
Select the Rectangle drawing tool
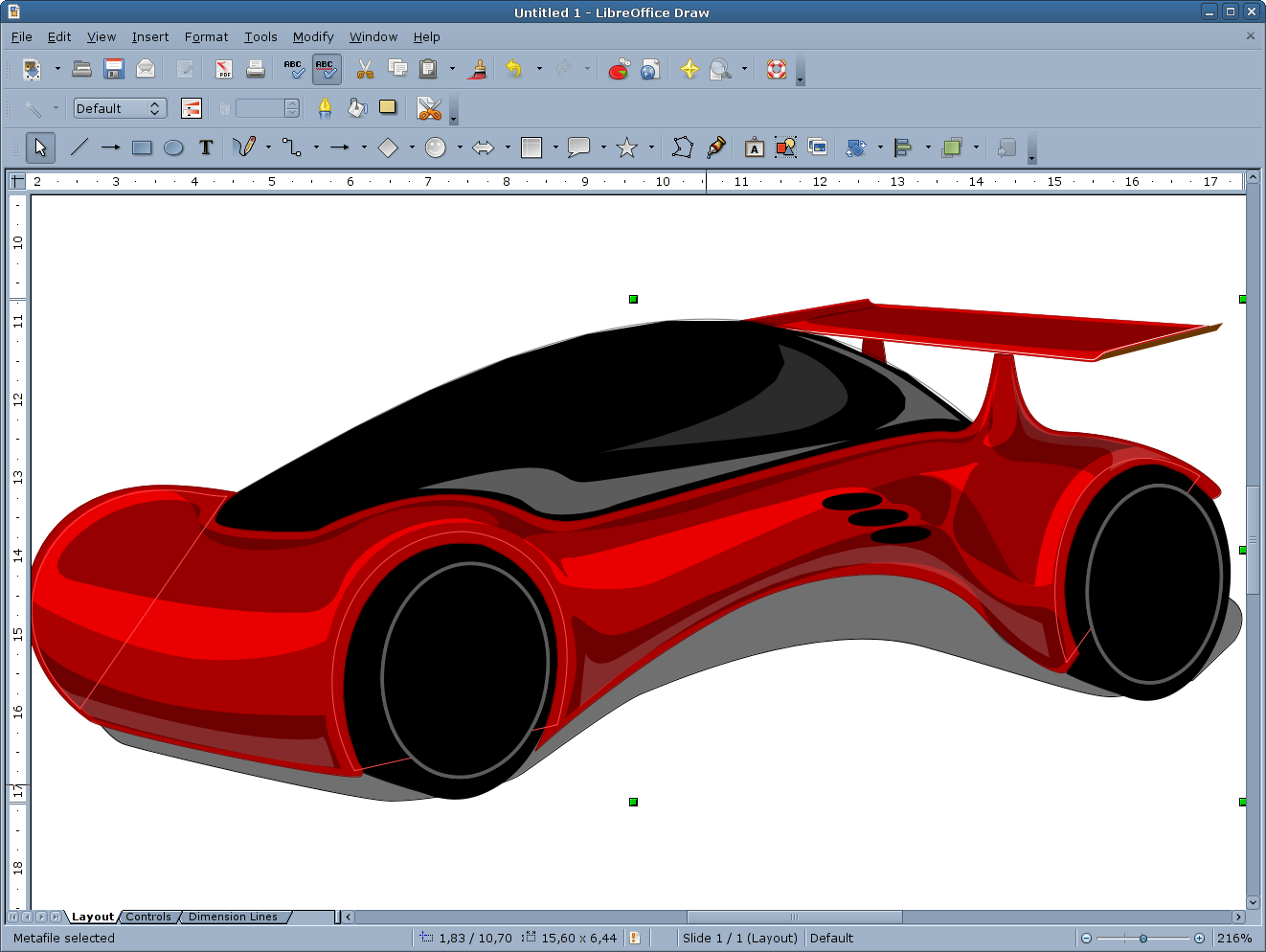click(142, 147)
